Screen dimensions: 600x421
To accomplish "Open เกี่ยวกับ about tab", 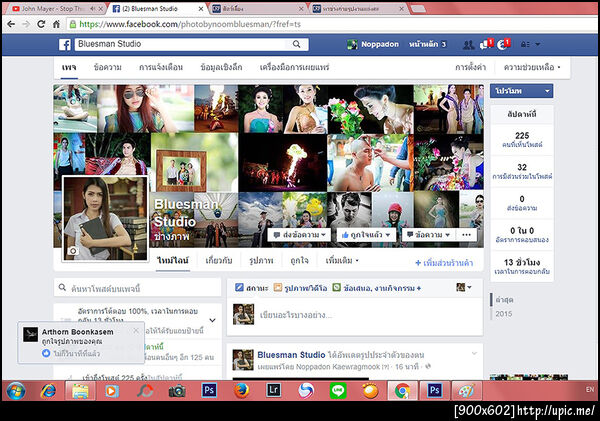I will [218, 261].
